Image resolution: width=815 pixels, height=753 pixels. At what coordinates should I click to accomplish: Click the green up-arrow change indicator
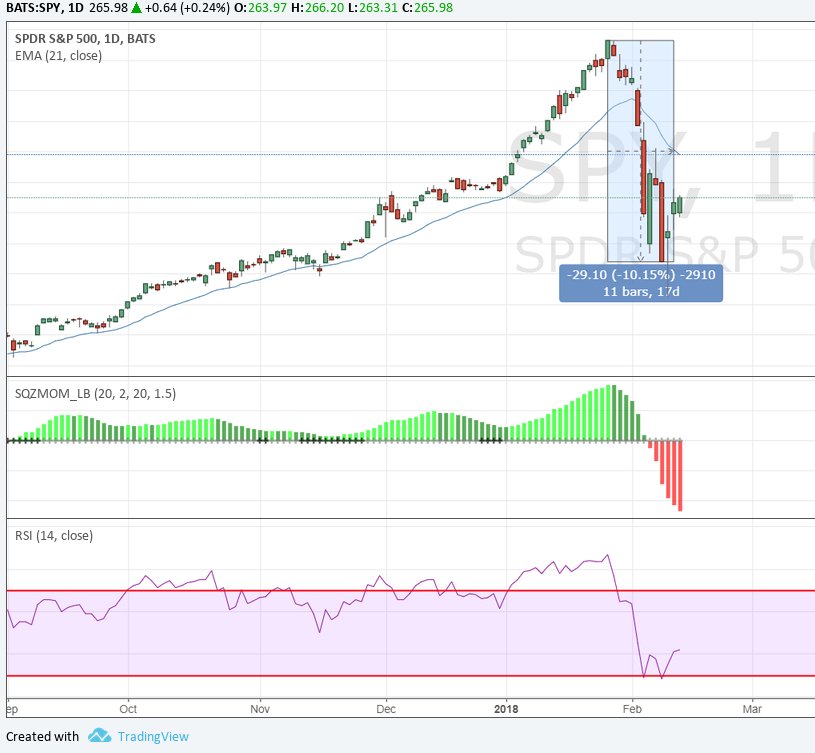click(136, 8)
